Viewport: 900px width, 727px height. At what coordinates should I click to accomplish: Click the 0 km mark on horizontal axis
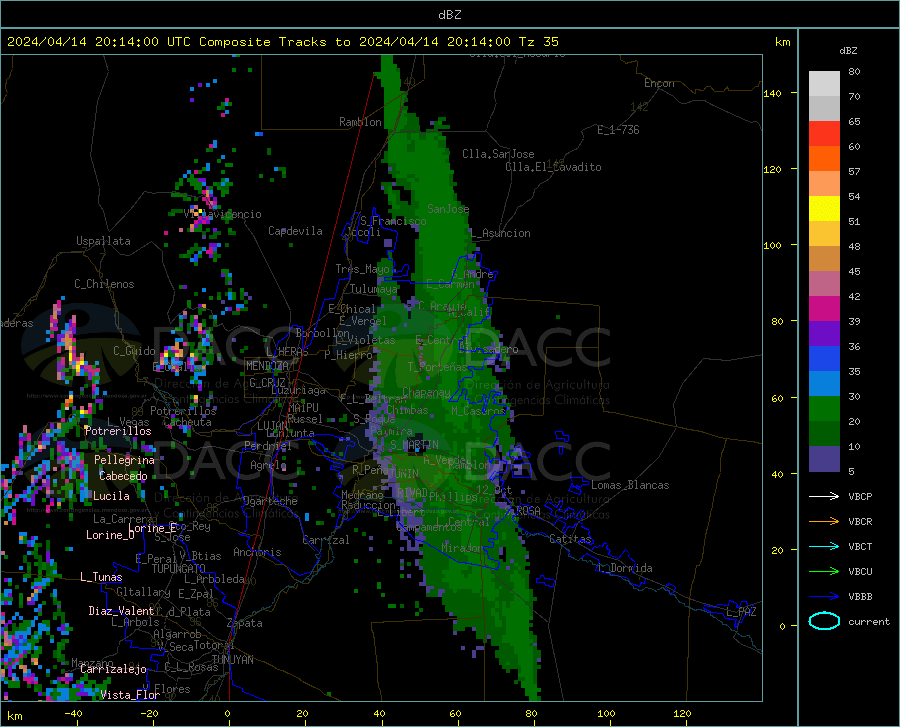point(228,713)
